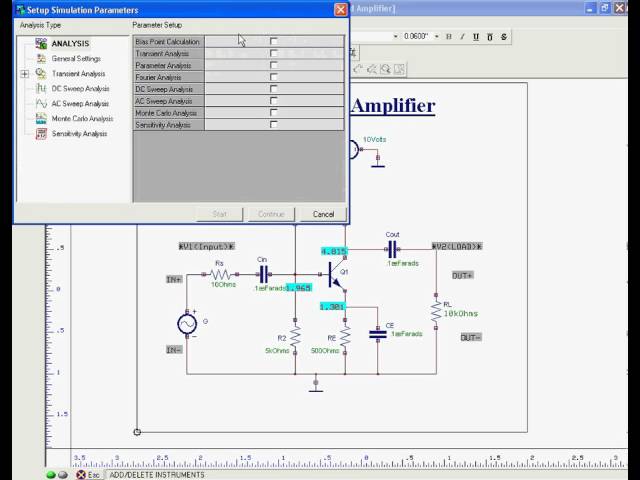Click the General Settings icon

tap(41, 58)
